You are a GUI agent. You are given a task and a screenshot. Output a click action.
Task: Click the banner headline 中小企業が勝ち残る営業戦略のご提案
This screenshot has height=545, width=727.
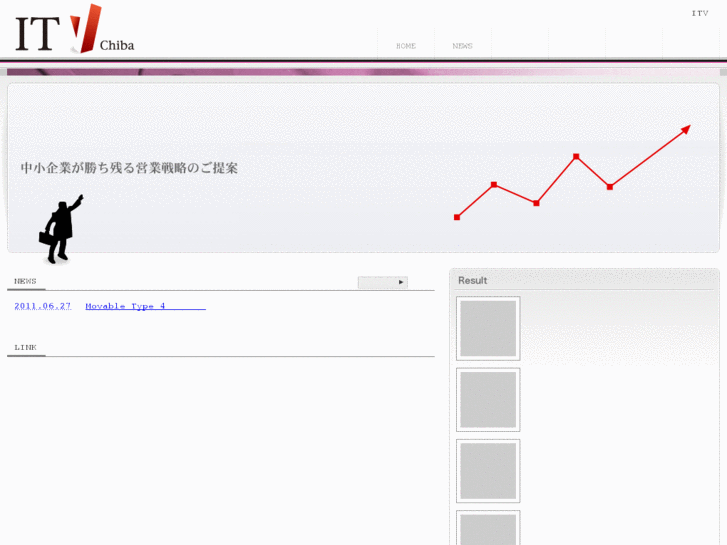coord(129,168)
